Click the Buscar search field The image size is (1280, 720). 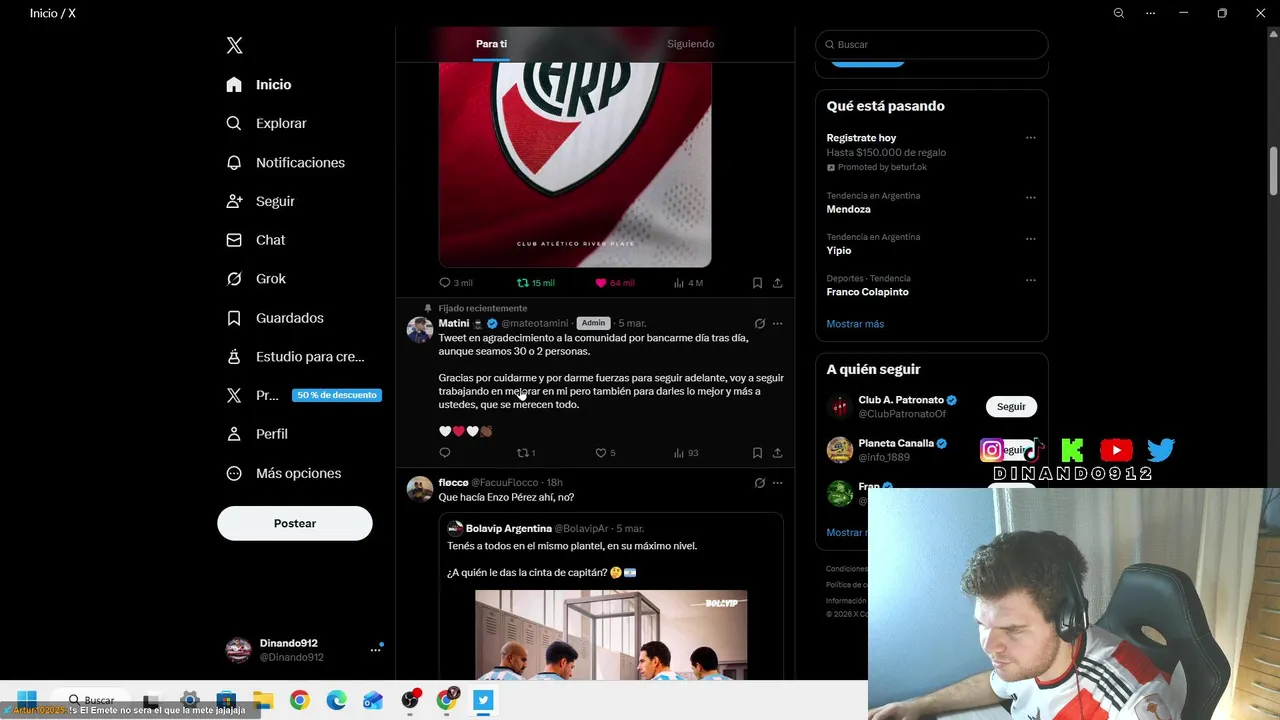(x=931, y=44)
